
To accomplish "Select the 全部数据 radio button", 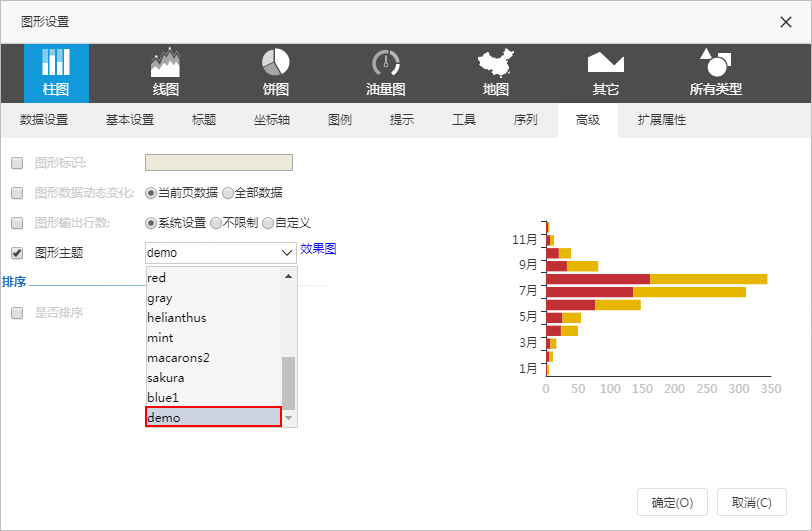I will pos(228,193).
